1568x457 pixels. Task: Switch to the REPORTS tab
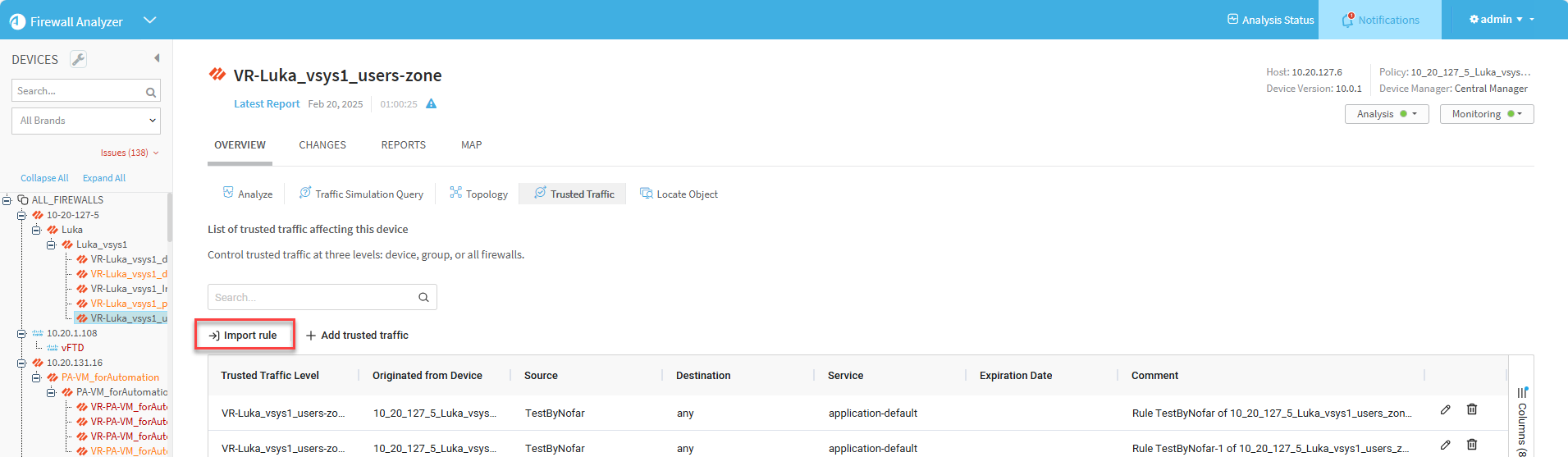point(403,145)
